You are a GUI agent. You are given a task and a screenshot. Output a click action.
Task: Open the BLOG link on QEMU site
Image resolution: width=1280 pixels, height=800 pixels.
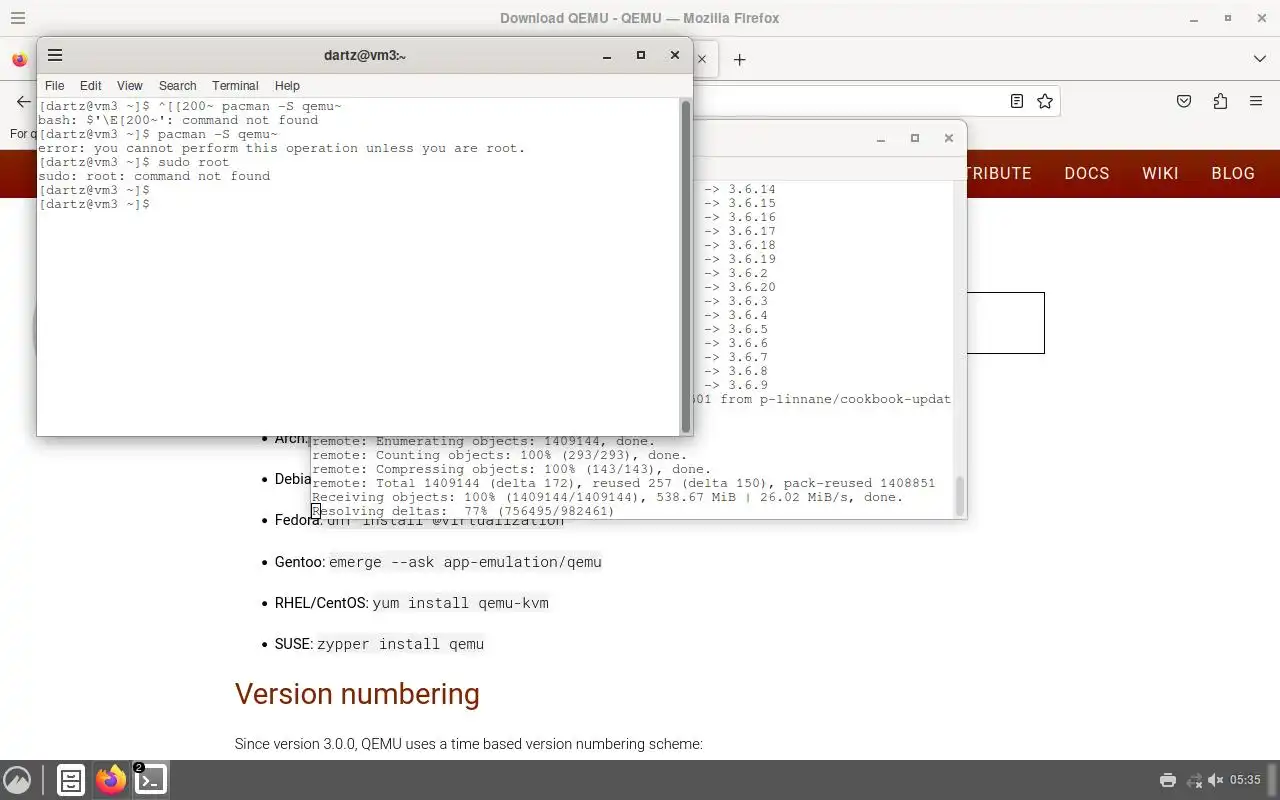click(1233, 173)
